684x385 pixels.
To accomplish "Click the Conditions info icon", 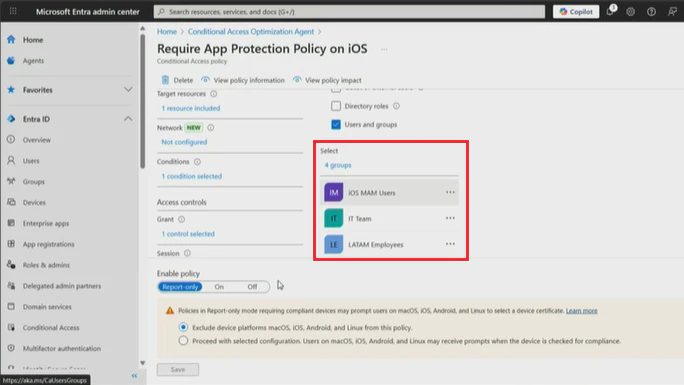I will (x=197, y=162).
